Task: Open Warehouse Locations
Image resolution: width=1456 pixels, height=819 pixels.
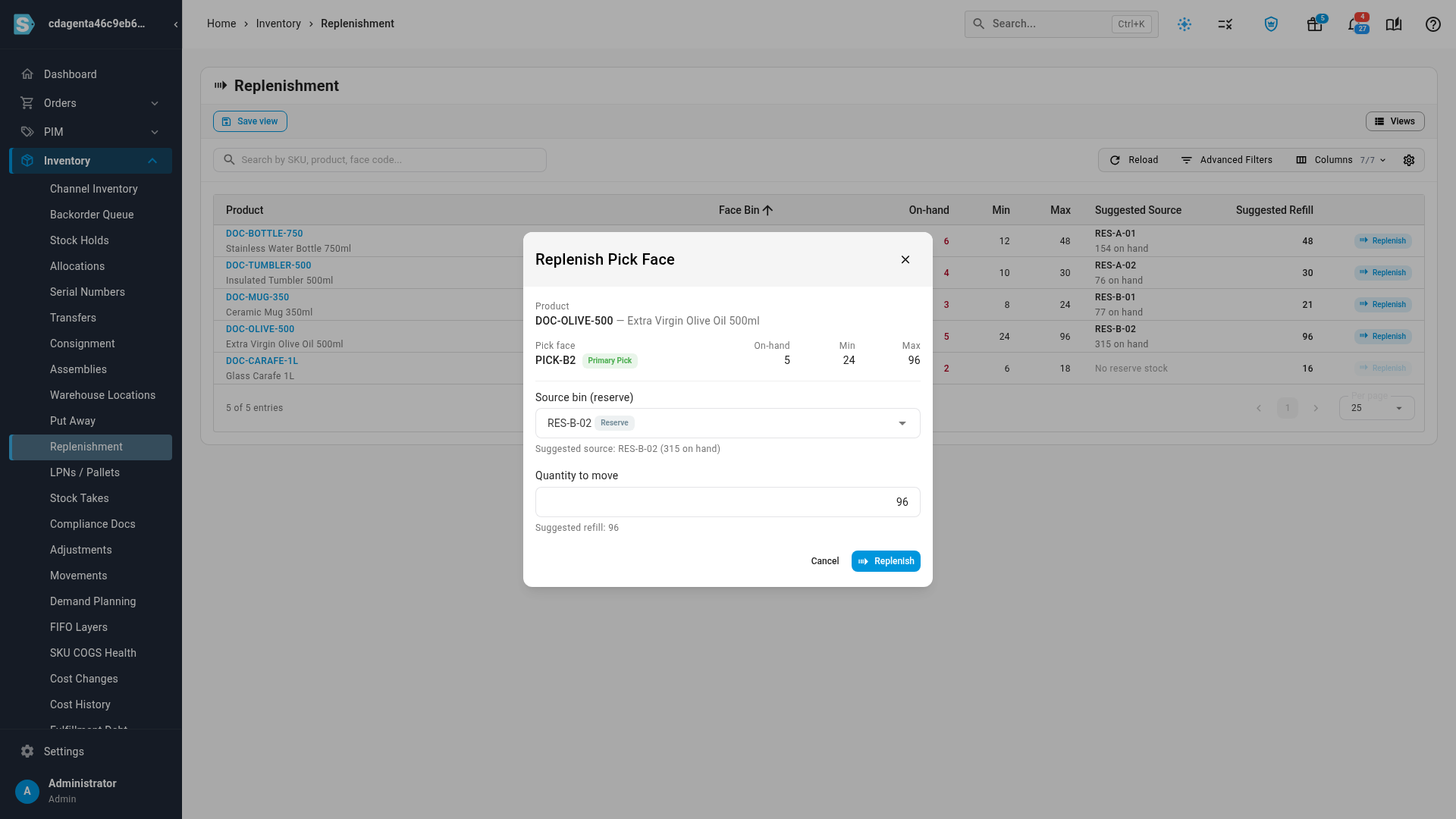Action: click(x=102, y=395)
